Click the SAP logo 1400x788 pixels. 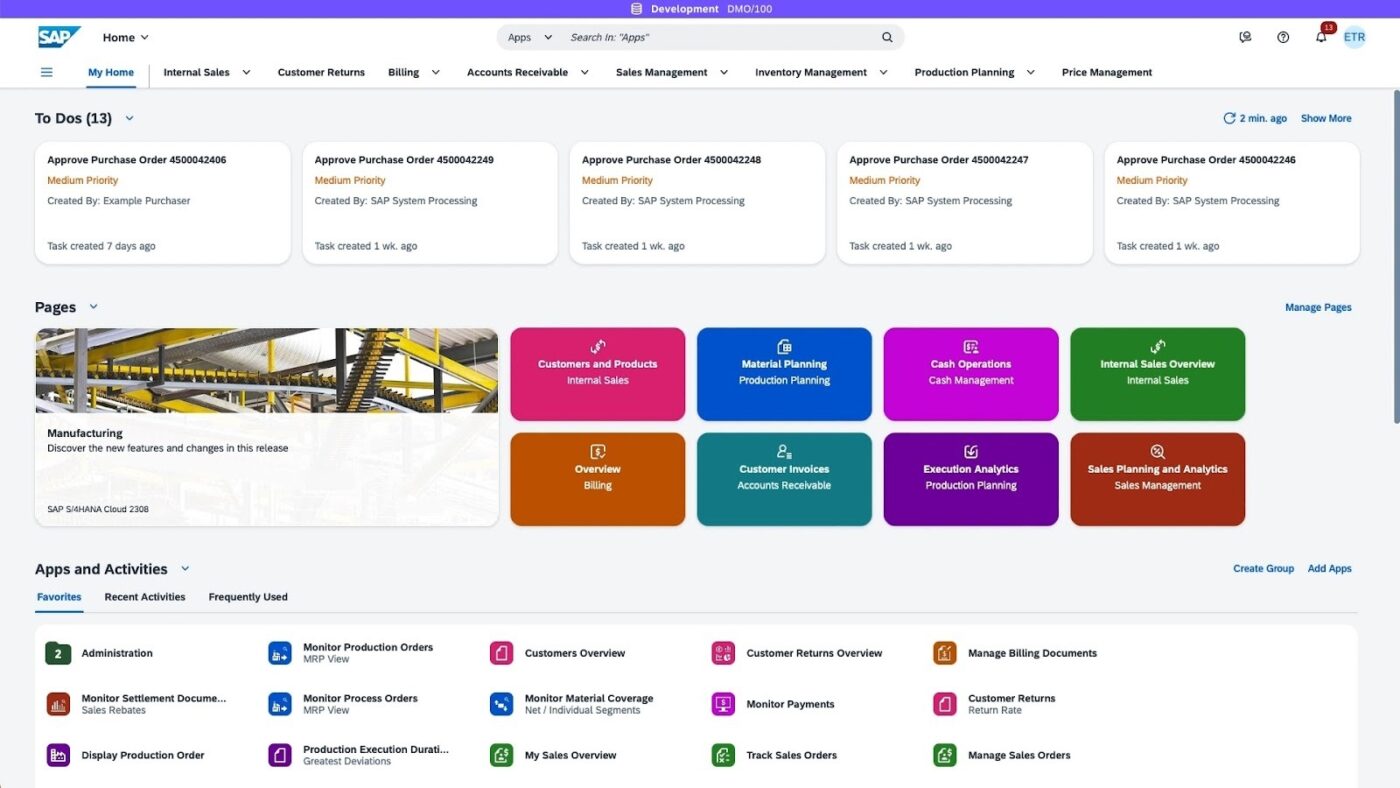coord(58,36)
